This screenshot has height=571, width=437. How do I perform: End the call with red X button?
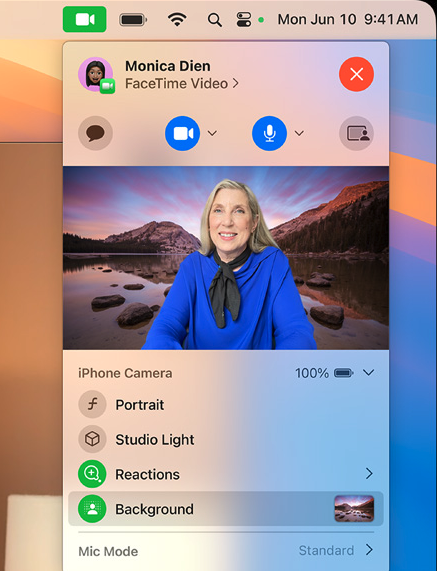(357, 74)
